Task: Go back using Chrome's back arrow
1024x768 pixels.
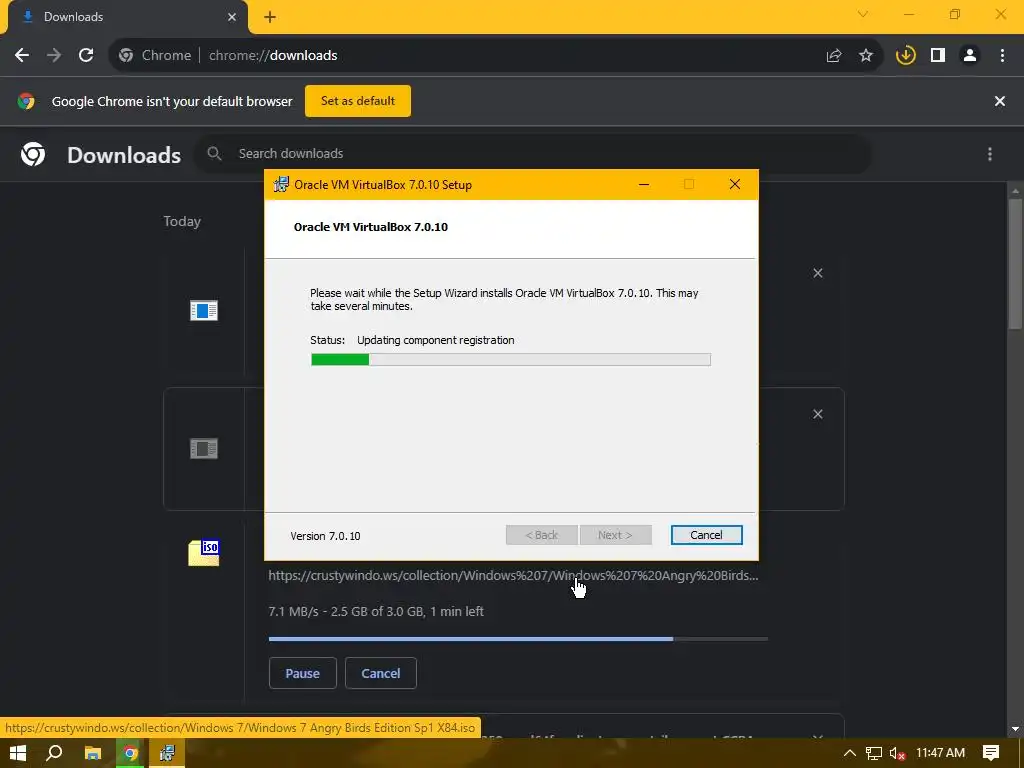Action: (x=22, y=56)
